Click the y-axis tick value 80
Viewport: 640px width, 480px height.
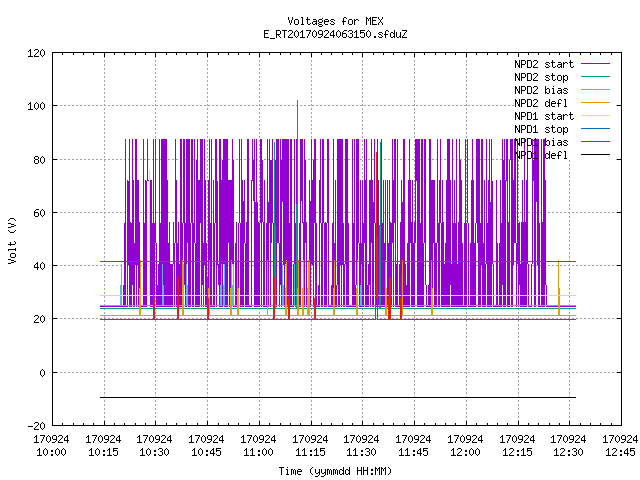coord(39,160)
